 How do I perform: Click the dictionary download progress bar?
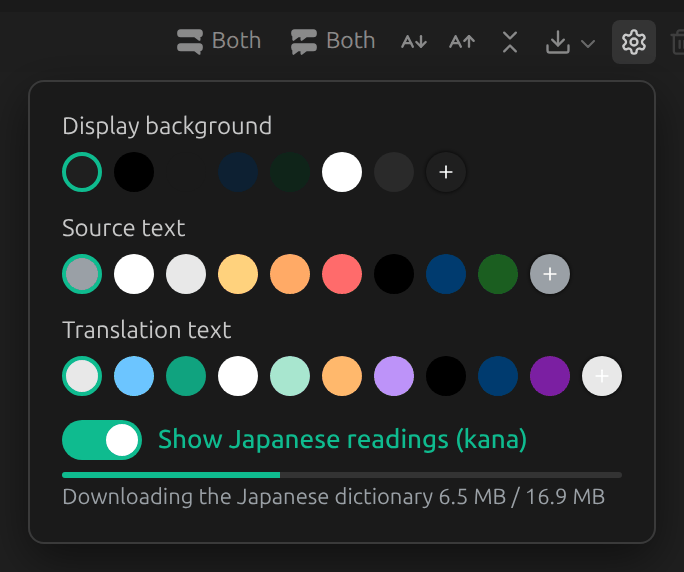coord(342,475)
